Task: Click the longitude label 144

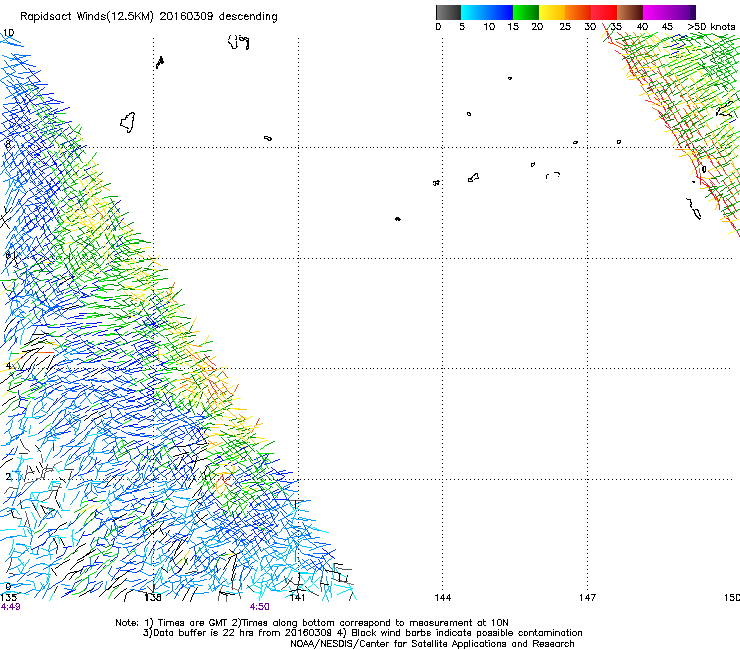Action: click(443, 598)
